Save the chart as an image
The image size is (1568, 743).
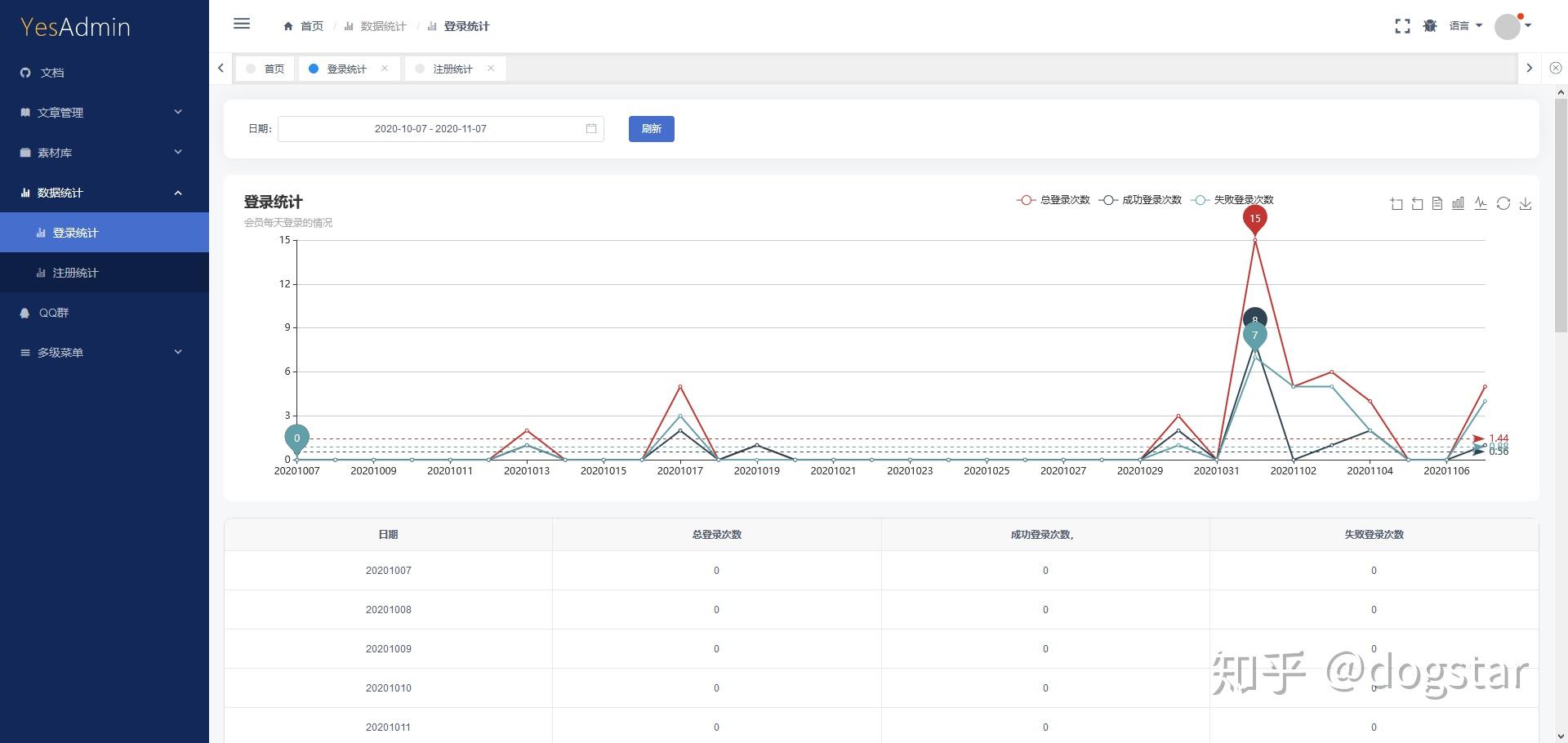click(1525, 203)
